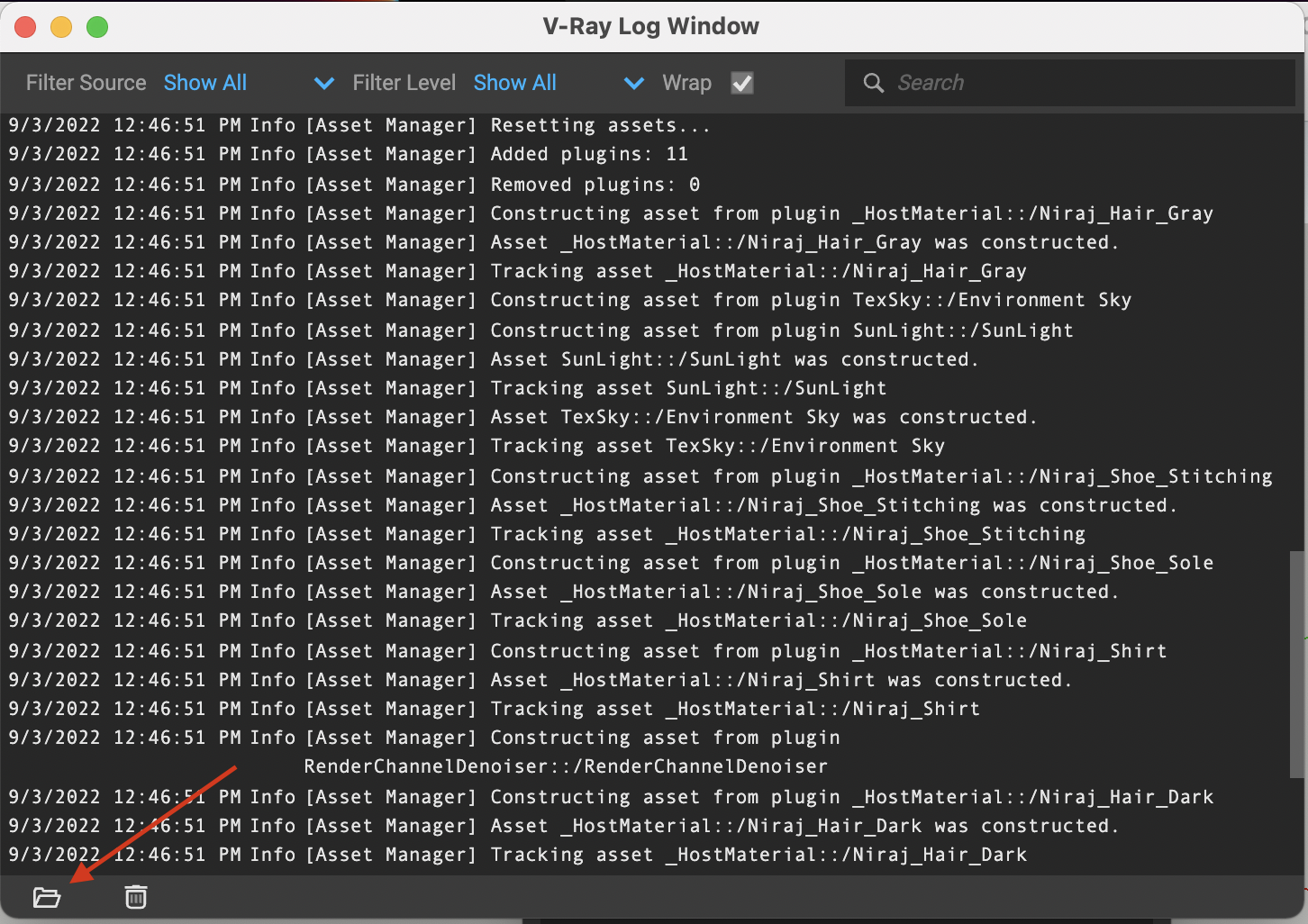Toggle the Wrap checkbox

tap(742, 83)
